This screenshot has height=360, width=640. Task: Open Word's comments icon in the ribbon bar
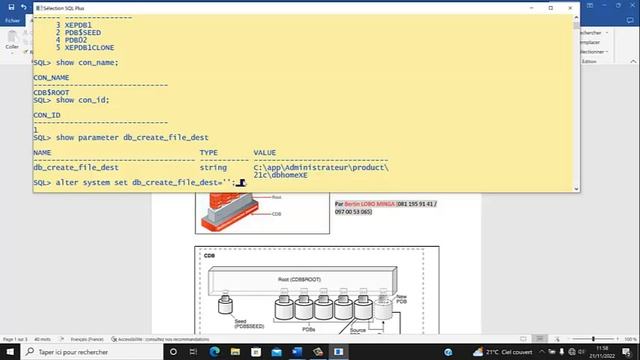click(630, 20)
